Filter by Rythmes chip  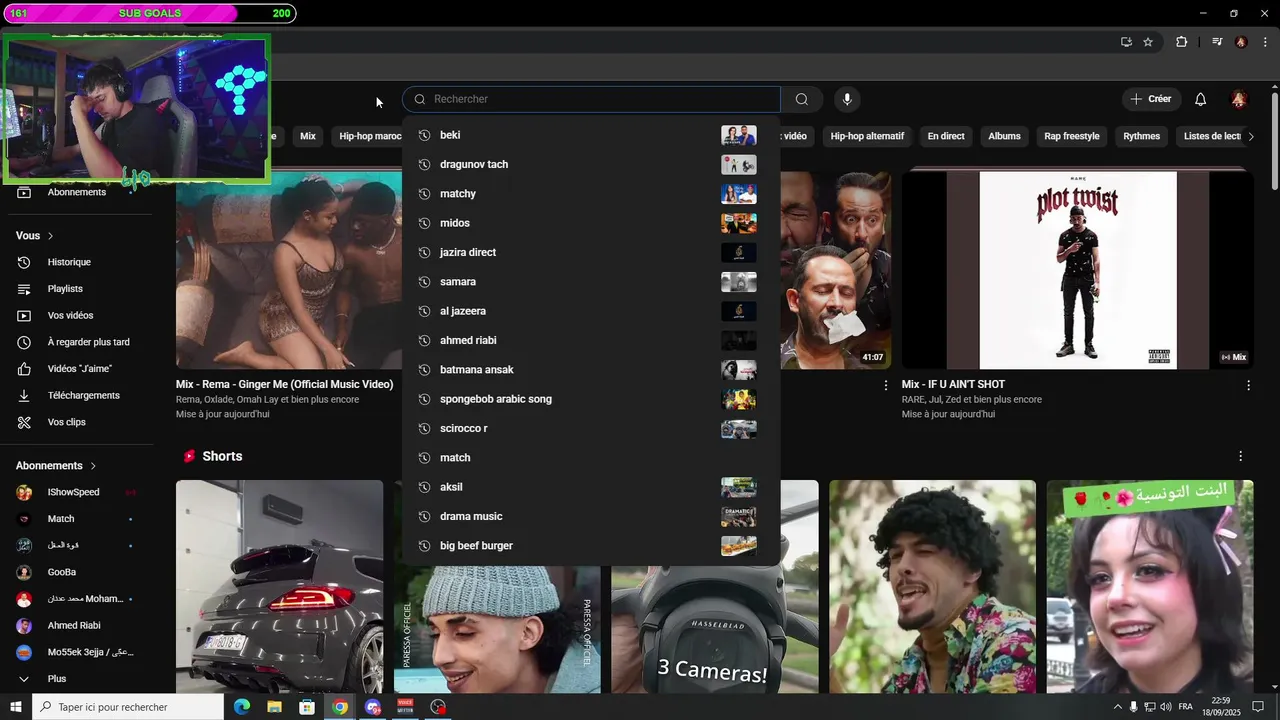point(1141,136)
